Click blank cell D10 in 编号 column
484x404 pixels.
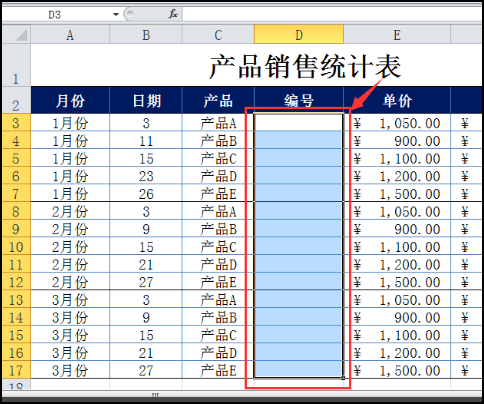click(x=299, y=247)
